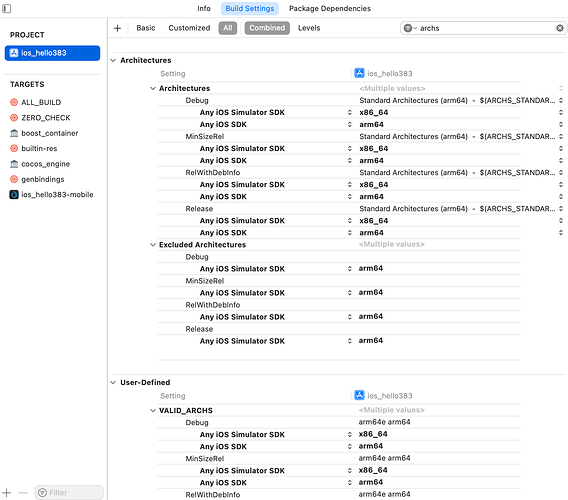Open the search filter options icon
The height and width of the screenshot is (500, 568).
click(410, 28)
